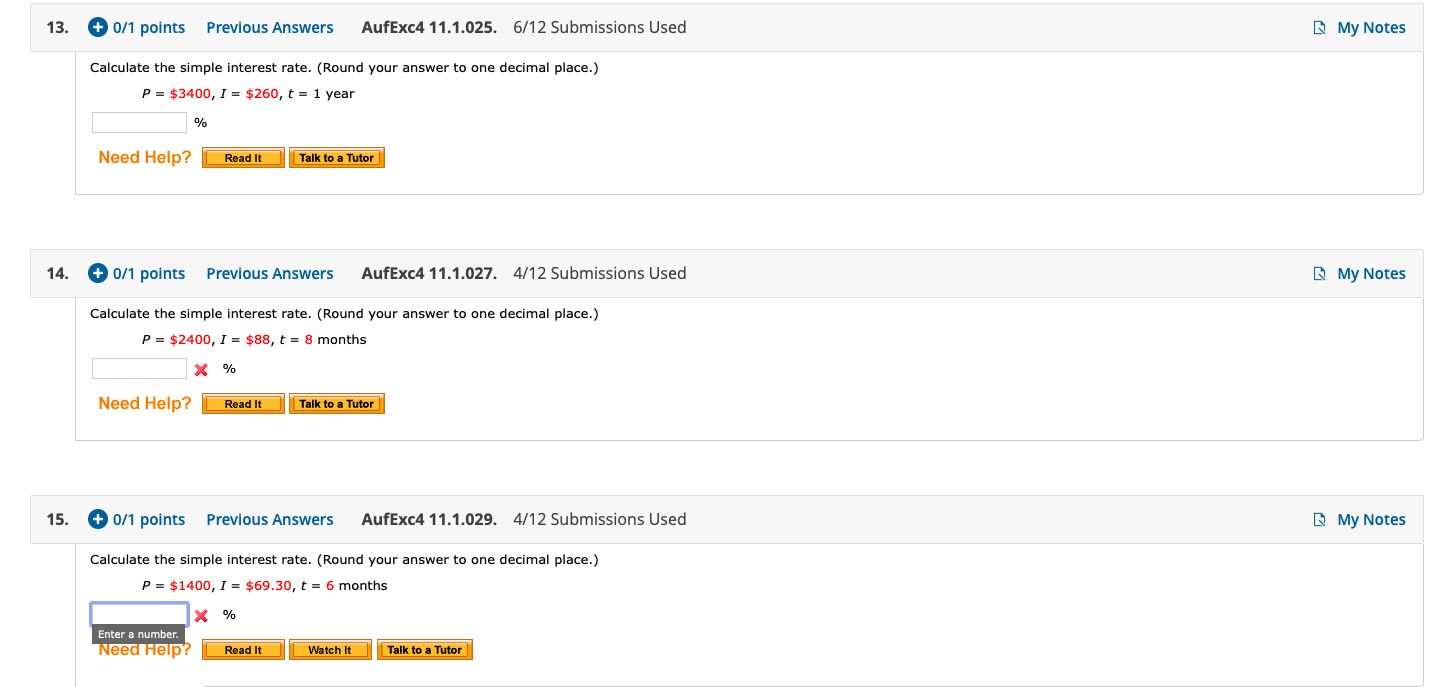Viewport: 1440px width, 687px height.
Task: Click the answer input box for question 13
Action: (x=138, y=121)
